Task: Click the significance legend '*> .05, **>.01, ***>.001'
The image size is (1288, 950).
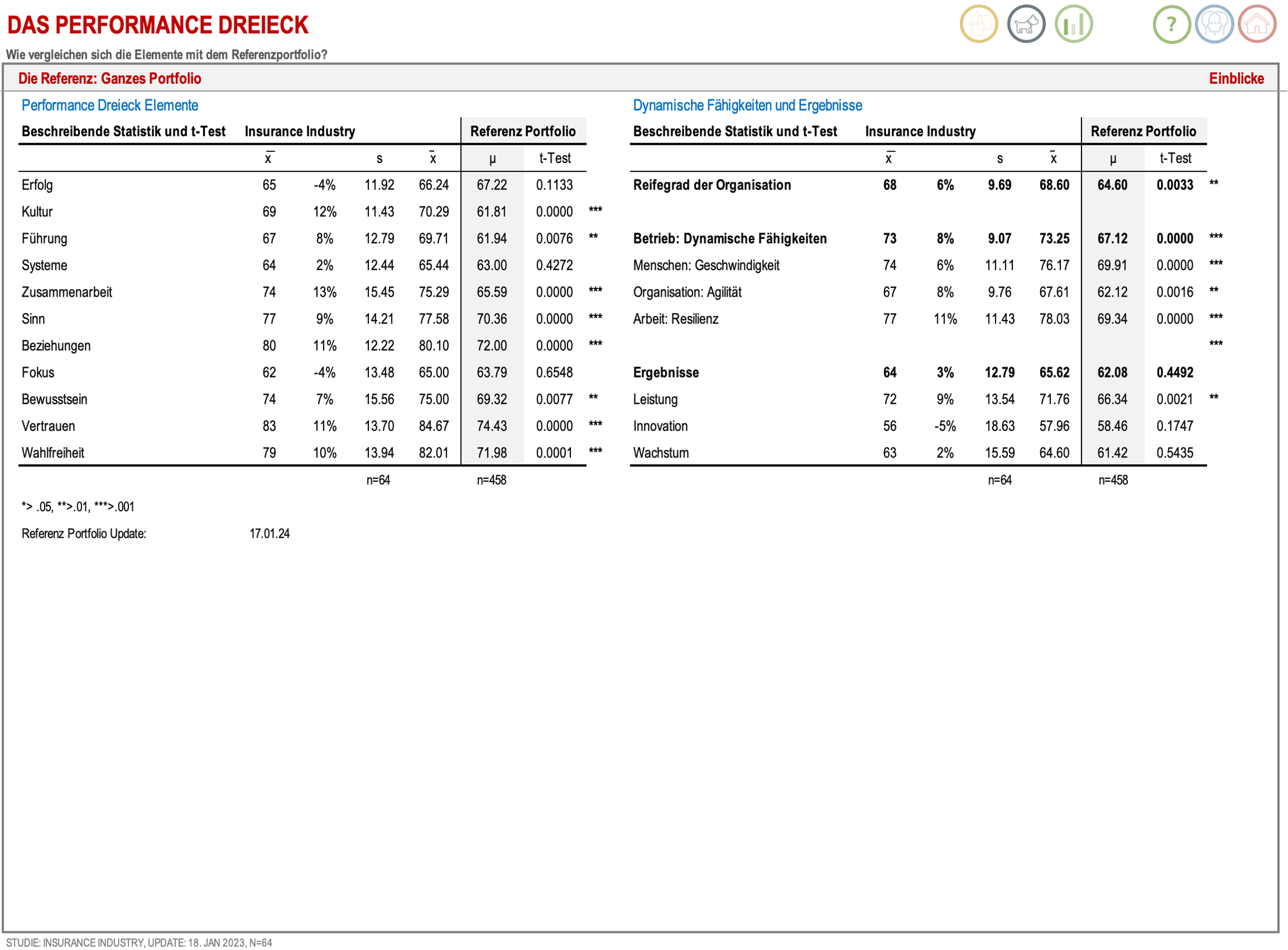Action: pos(78,507)
